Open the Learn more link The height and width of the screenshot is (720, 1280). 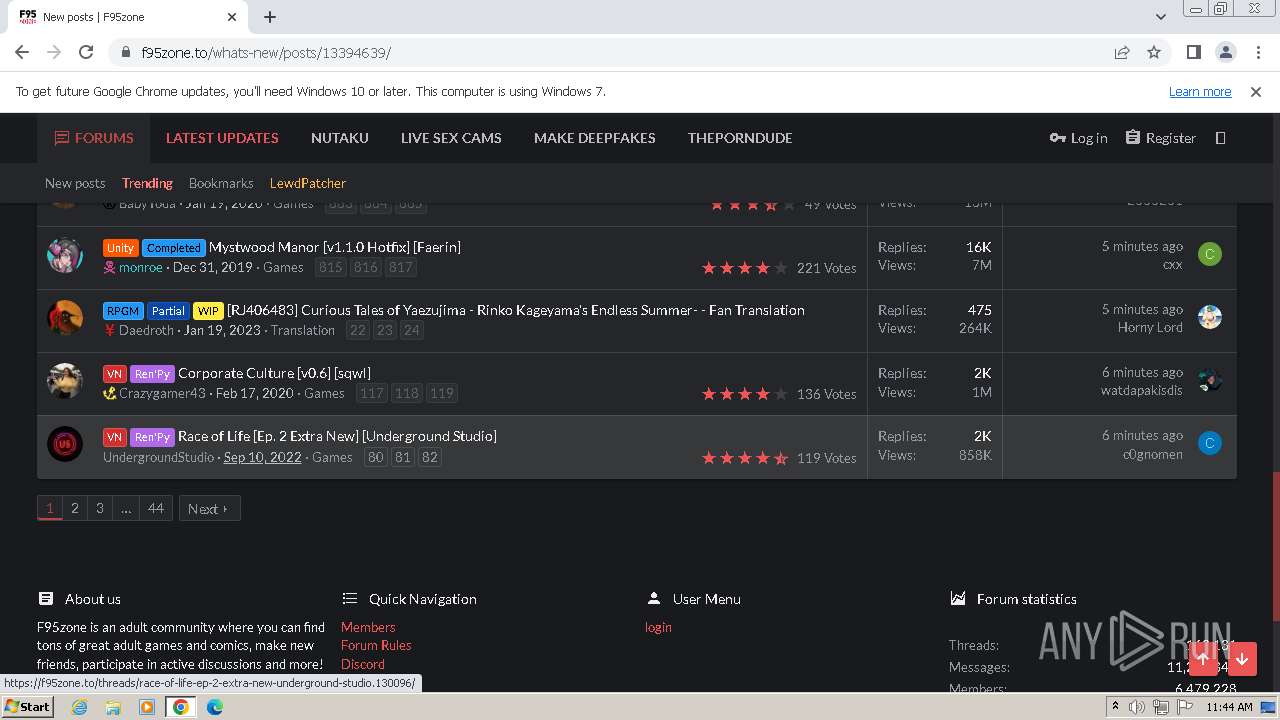[1200, 91]
